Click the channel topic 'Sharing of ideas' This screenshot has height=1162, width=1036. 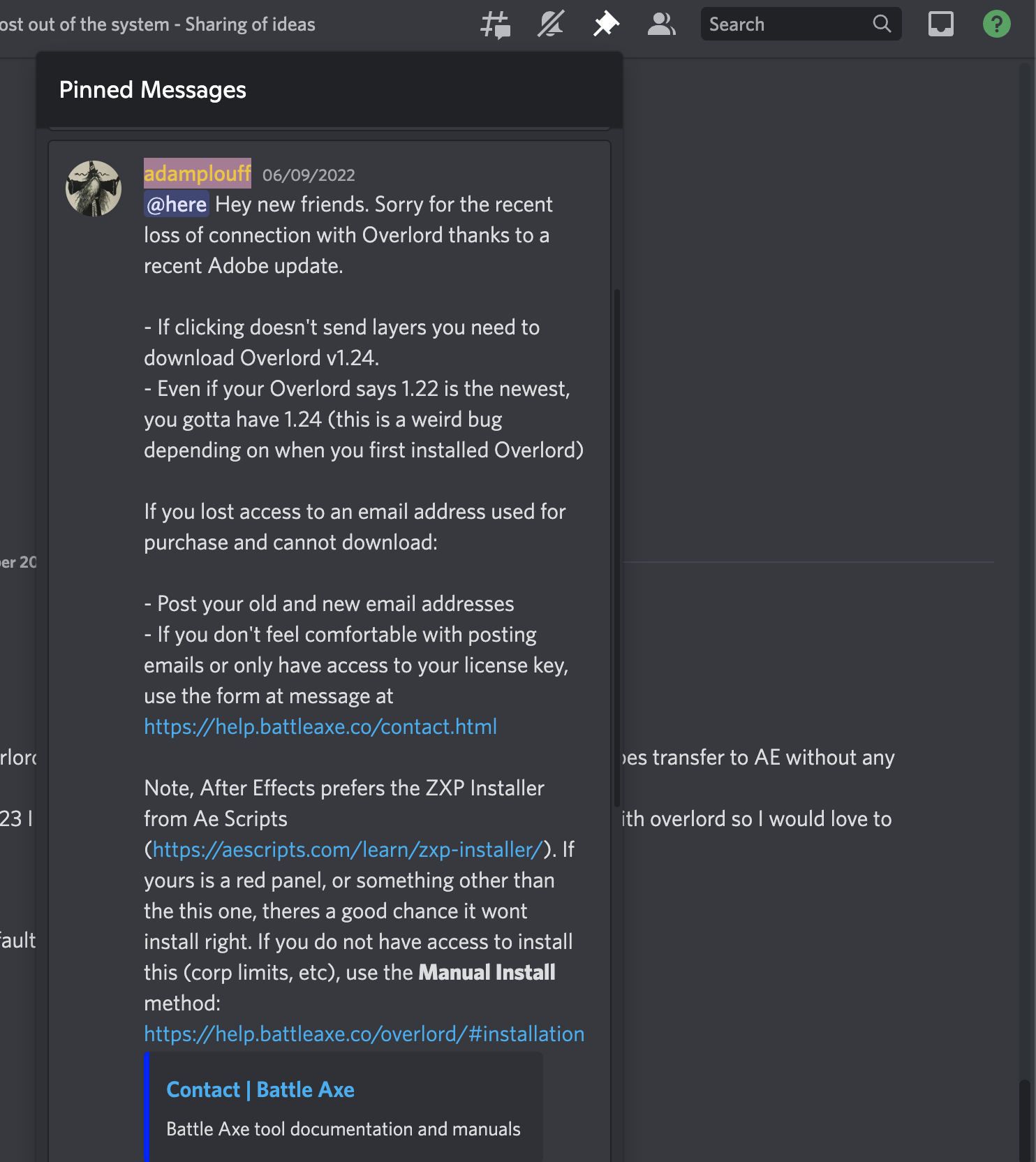pyautogui.click(x=249, y=23)
